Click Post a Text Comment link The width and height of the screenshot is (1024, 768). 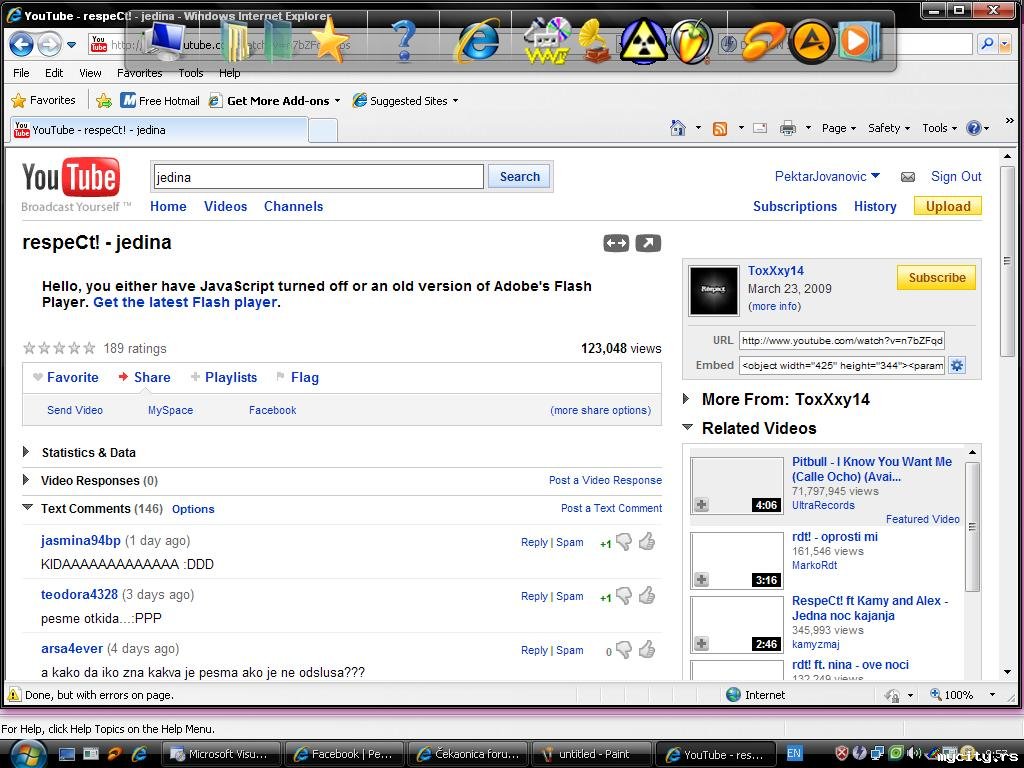(611, 508)
